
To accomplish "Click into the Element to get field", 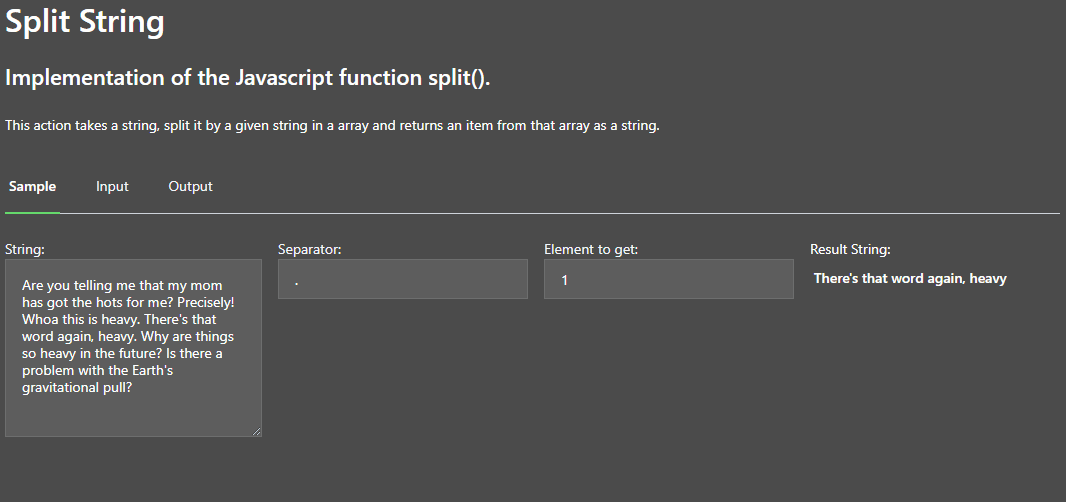I will click(668, 280).
